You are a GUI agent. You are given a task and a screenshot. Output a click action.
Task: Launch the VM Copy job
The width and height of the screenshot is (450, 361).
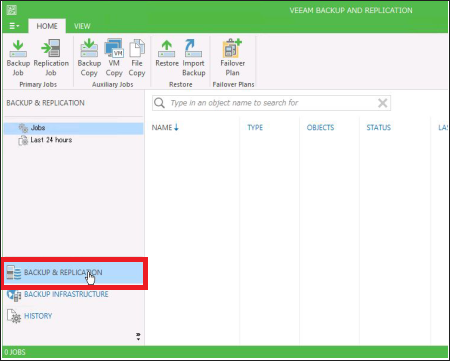pos(114,58)
